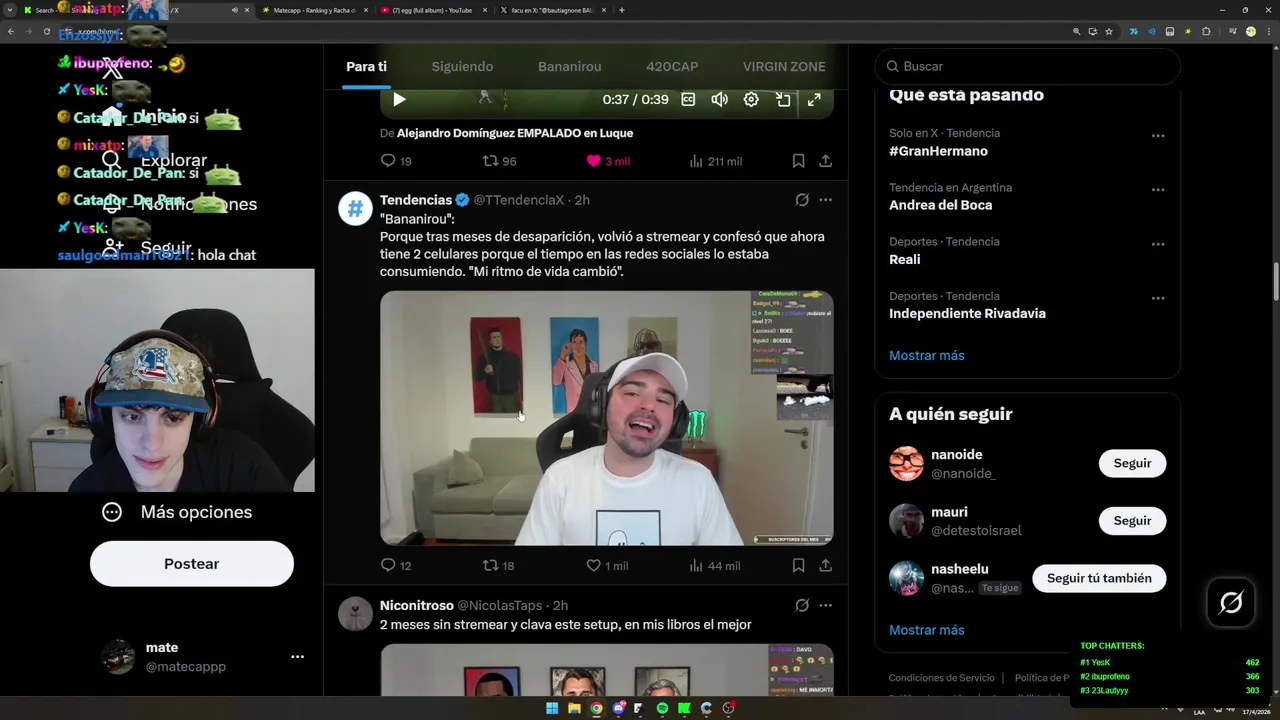Open options for Andrea del Boca trend
1280x720 pixels.
(x=1157, y=189)
